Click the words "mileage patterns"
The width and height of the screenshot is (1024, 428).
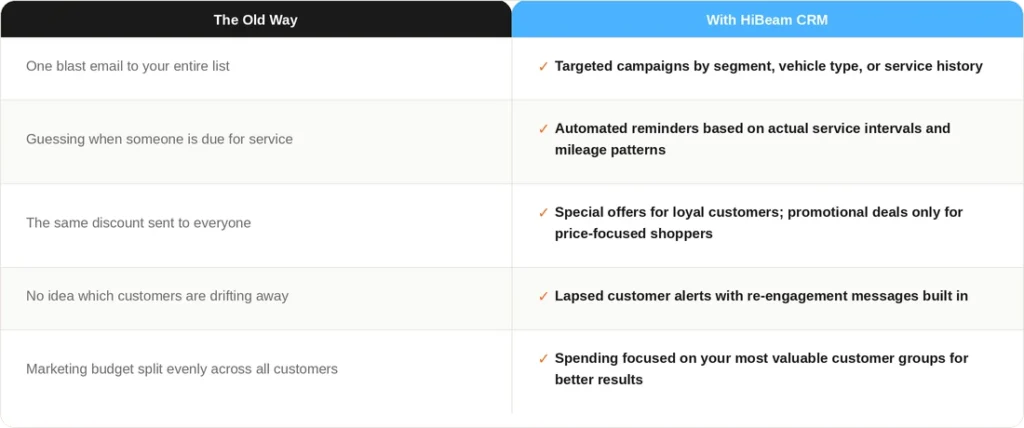610,150
